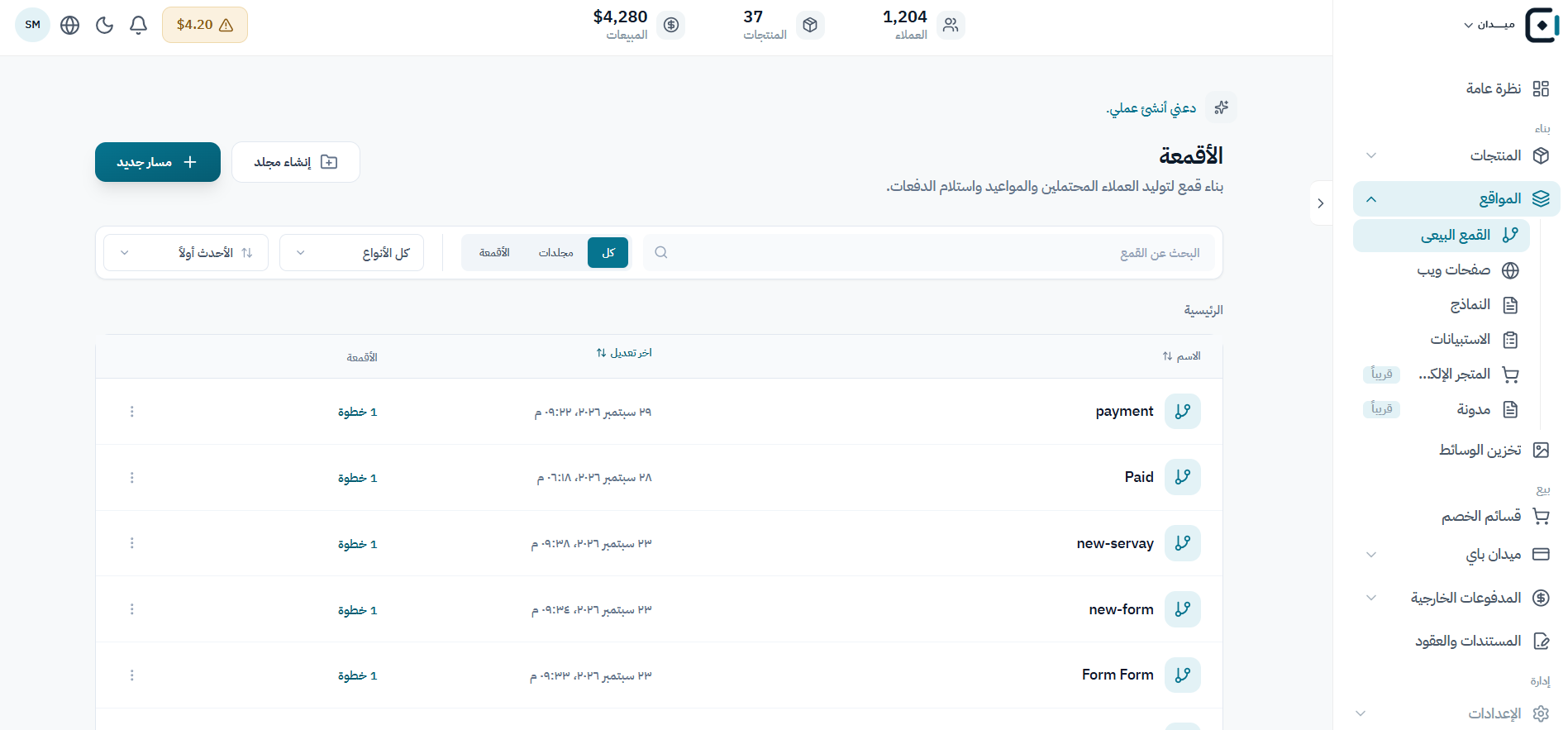Click the $4.20 balance warning badge
This screenshot has width=1568, height=730.
pyautogui.click(x=205, y=25)
